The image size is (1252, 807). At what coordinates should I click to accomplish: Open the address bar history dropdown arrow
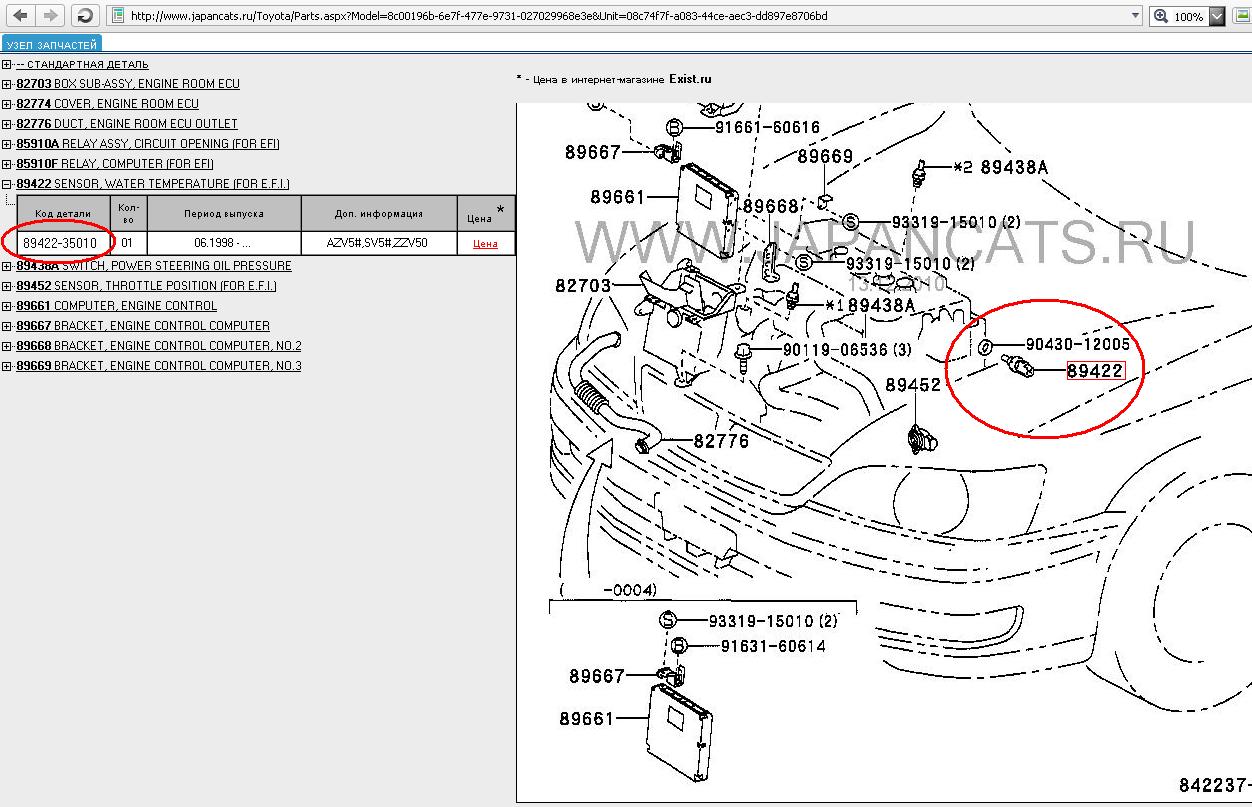click(1135, 16)
